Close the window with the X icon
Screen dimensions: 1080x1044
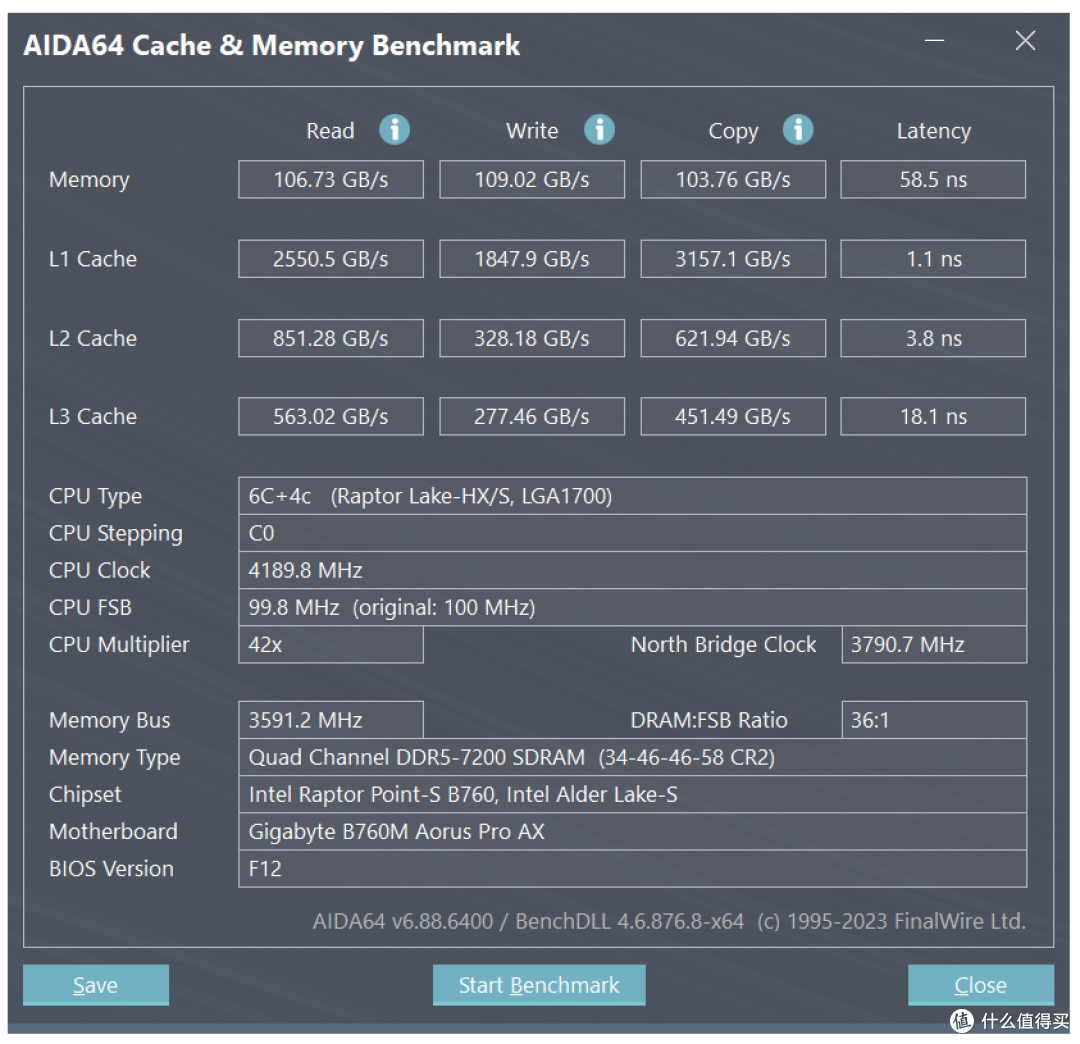(x=1025, y=41)
